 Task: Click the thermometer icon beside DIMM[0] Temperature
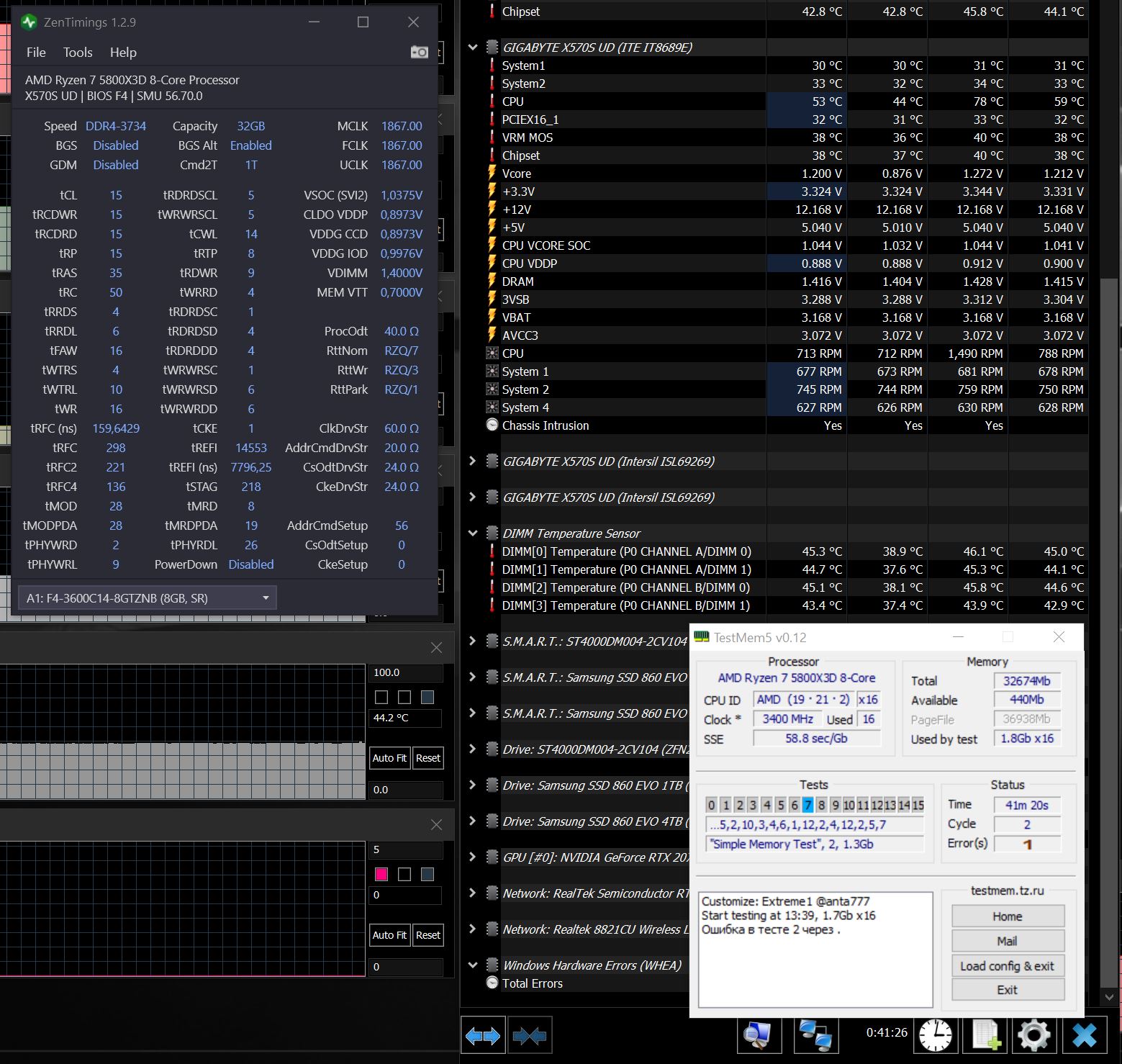(x=492, y=551)
